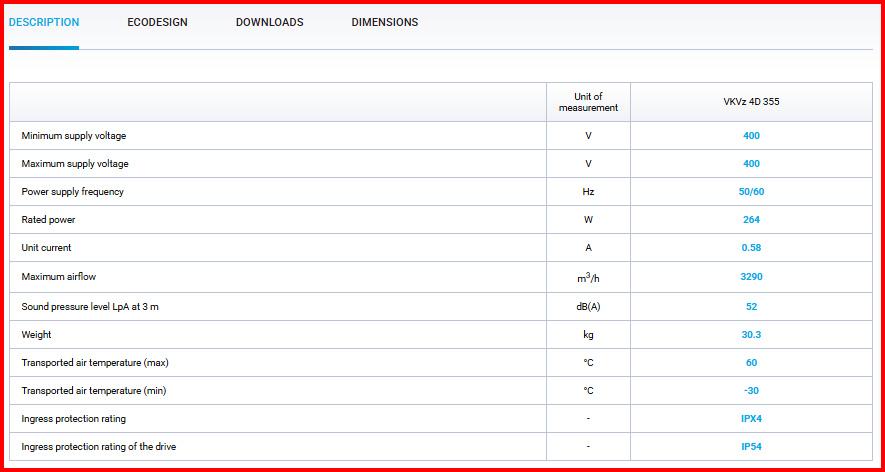
Task: Click the IP54 drive protection rating
Action: pyautogui.click(x=751, y=447)
